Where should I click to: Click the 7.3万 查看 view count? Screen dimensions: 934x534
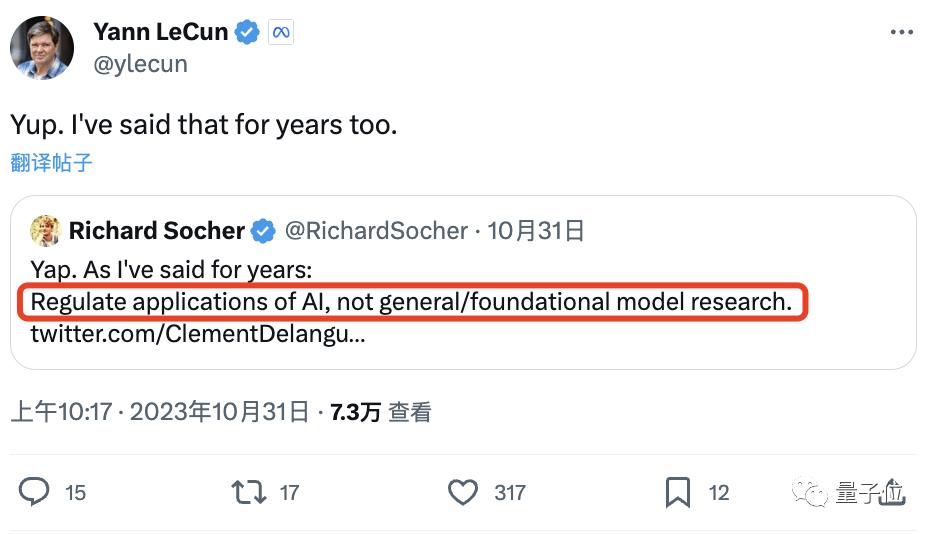click(380, 411)
